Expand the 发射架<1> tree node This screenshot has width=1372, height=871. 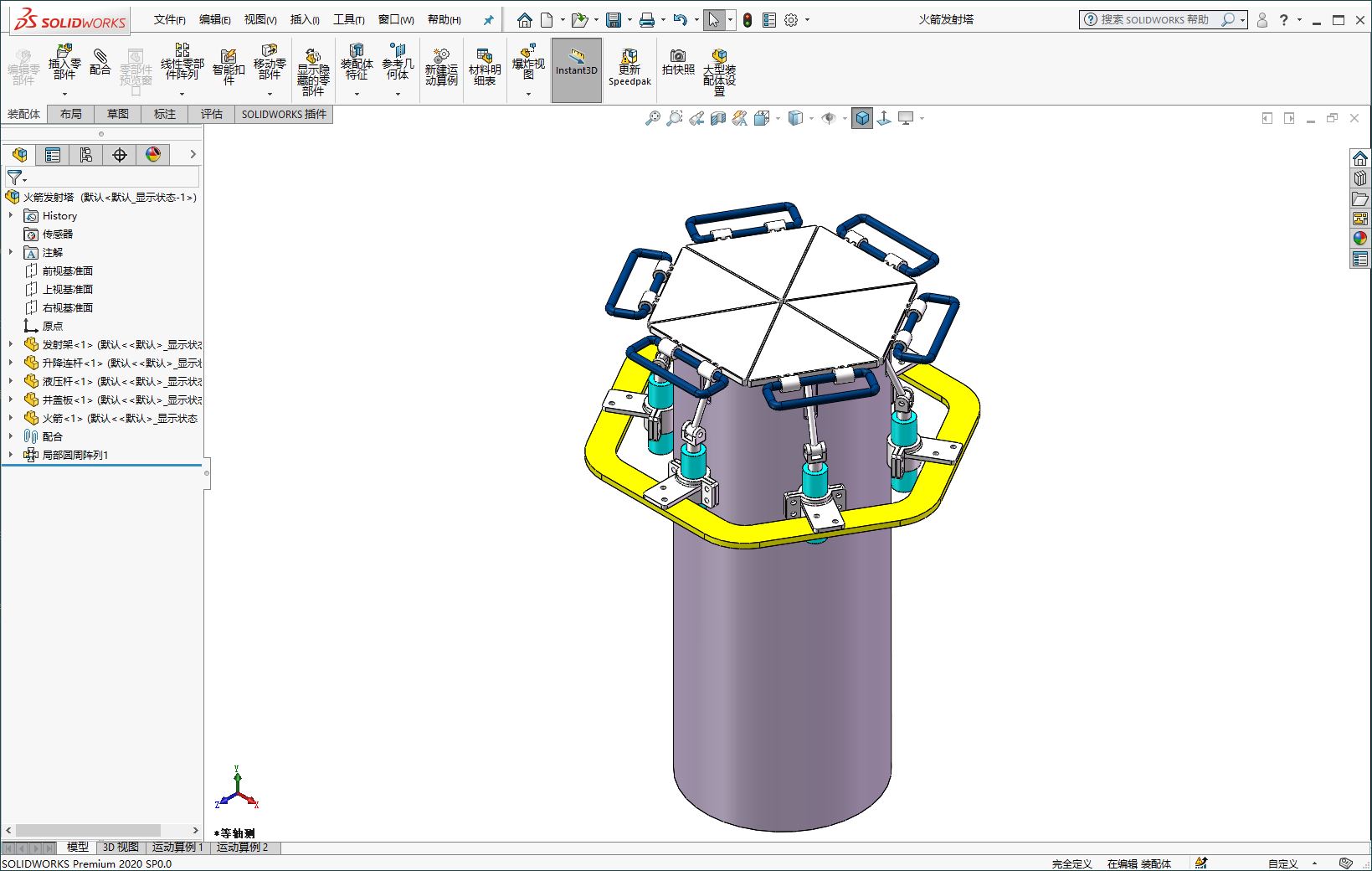(11, 344)
